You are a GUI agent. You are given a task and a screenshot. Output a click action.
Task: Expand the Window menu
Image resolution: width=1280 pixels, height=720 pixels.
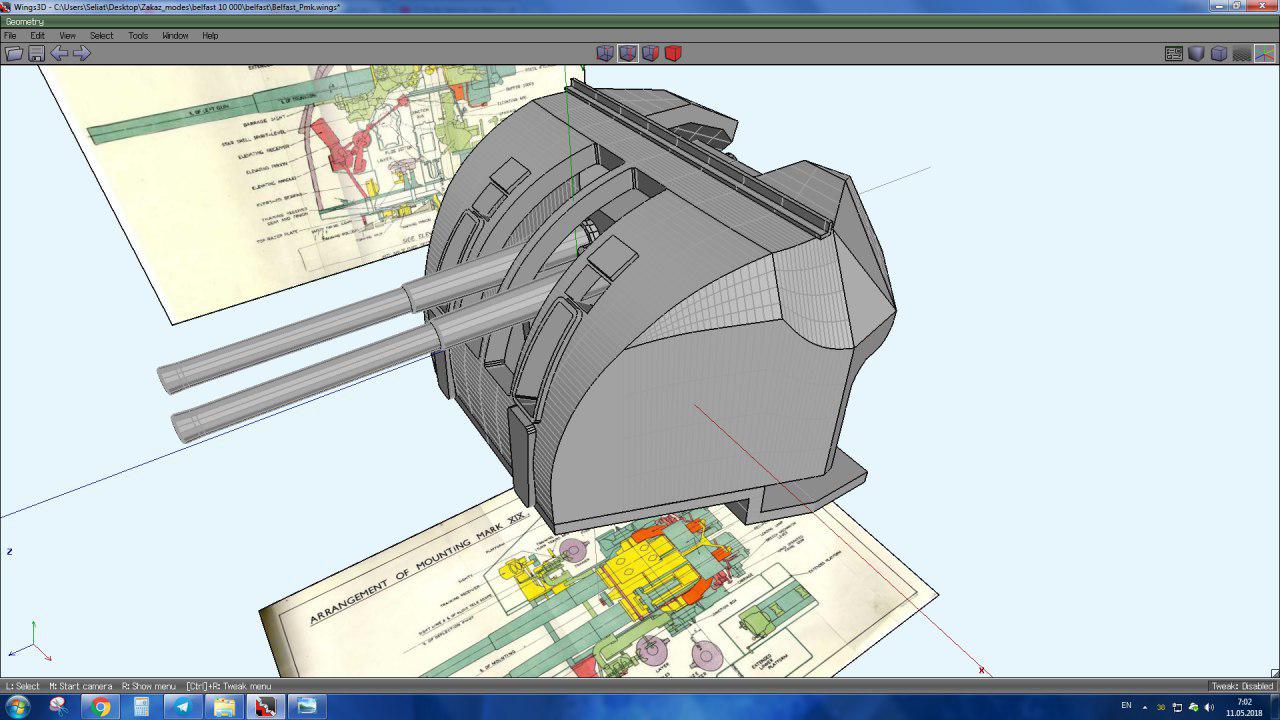coord(175,36)
